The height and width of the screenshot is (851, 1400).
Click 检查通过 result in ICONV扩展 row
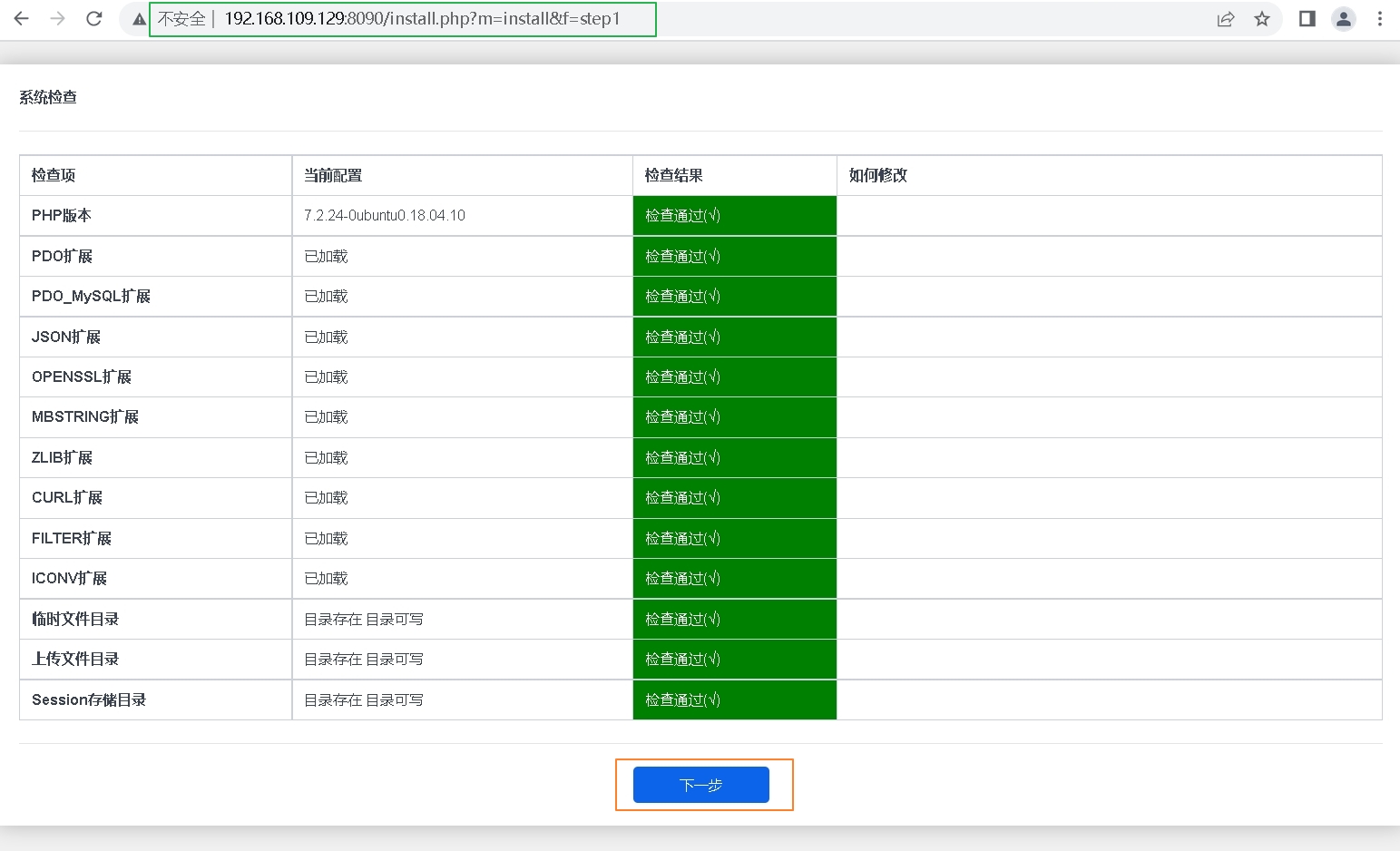point(682,579)
